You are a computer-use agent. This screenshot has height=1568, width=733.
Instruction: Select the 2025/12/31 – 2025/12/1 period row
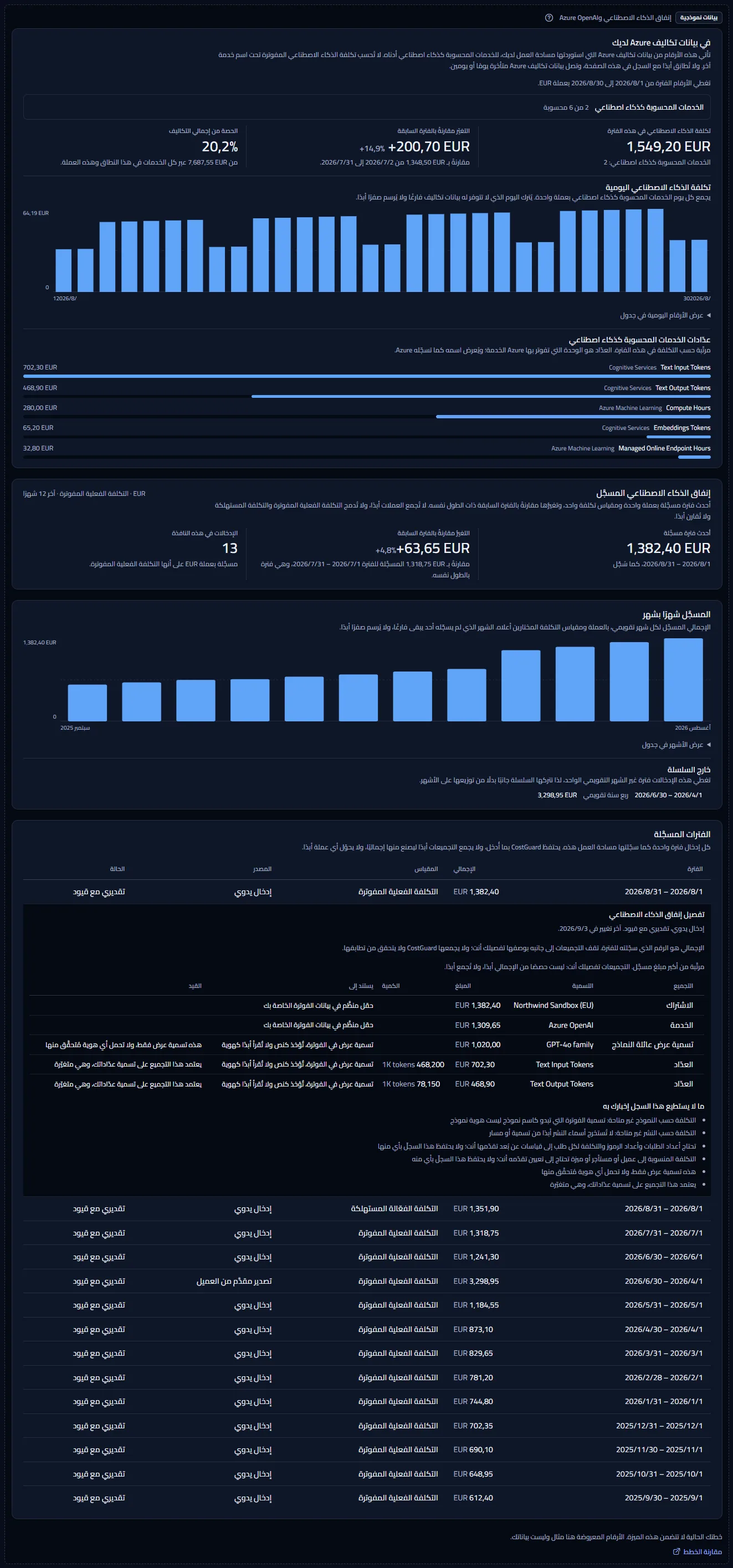[x=367, y=1426]
